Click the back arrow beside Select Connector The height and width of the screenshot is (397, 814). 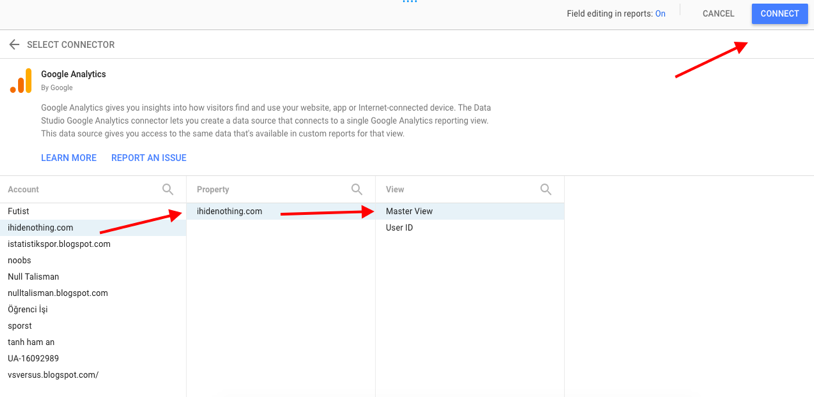click(x=14, y=45)
